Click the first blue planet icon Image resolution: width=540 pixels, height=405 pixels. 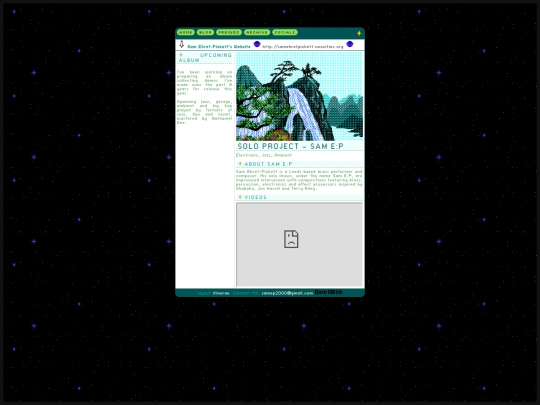tap(257, 44)
